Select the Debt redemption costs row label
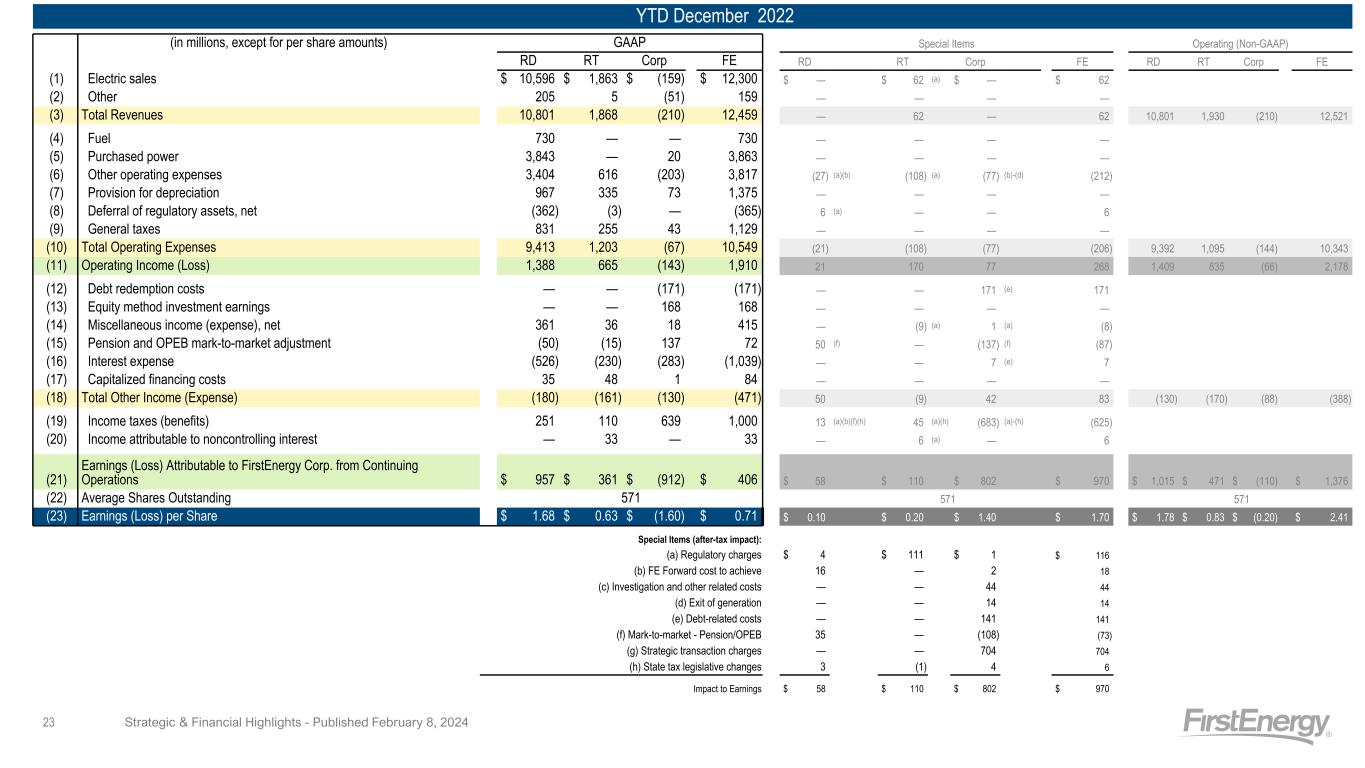The height and width of the screenshot is (768, 1365). point(151,288)
